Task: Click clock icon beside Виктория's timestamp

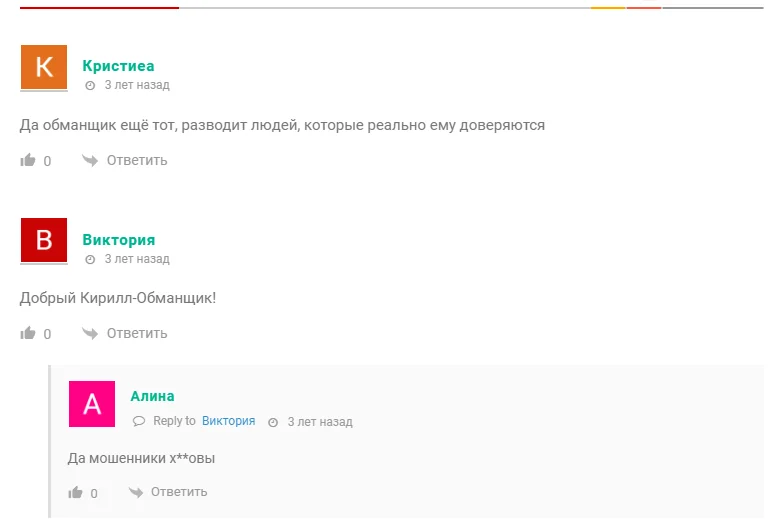Action: tap(90, 260)
